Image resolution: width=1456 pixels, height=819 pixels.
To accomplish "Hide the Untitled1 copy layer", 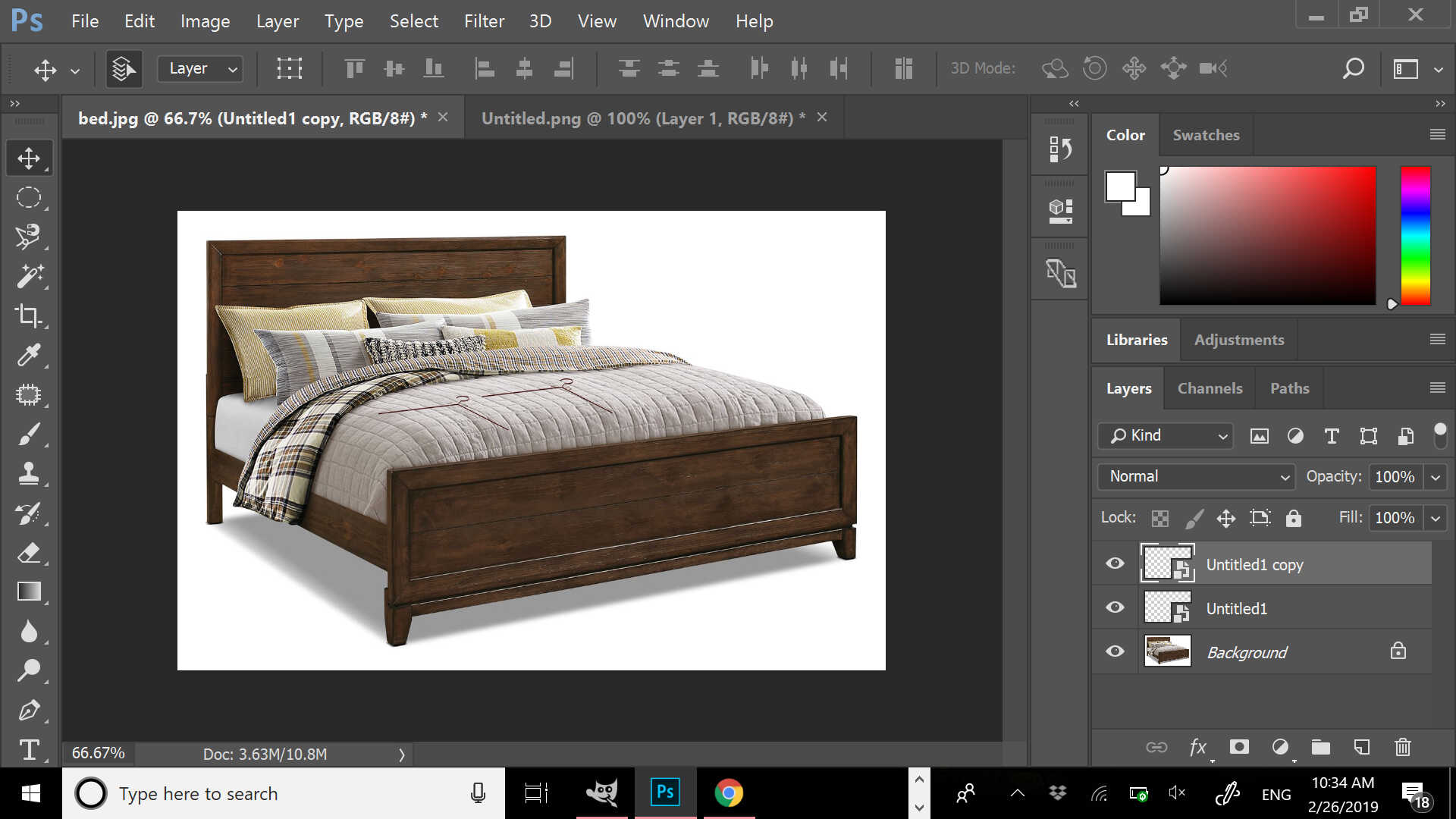I will click(x=1115, y=563).
